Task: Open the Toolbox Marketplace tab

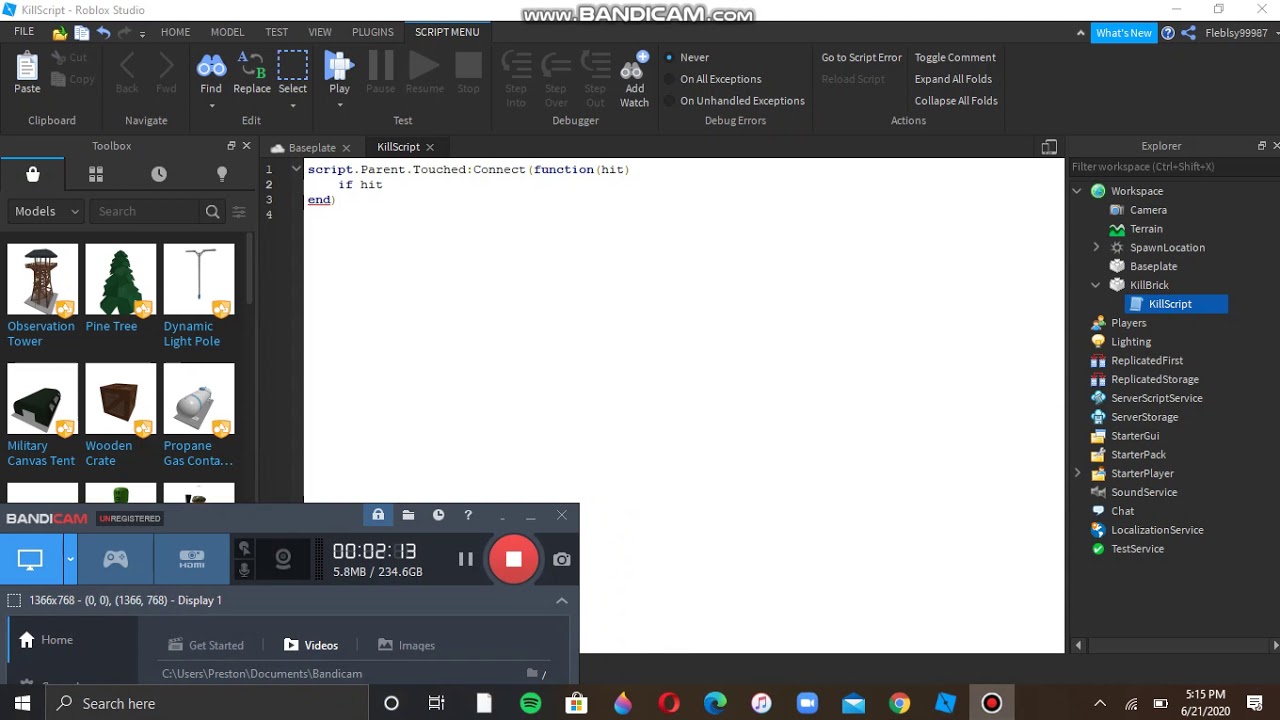Action: (33, 174)
